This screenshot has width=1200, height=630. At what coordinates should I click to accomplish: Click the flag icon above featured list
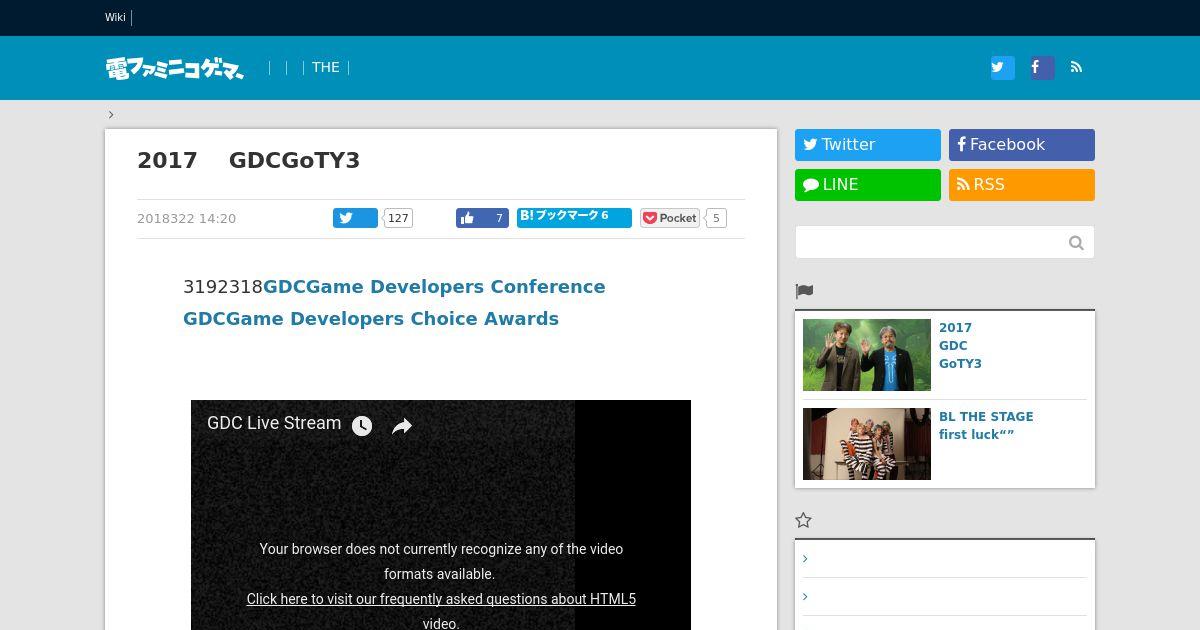point(804,291)
